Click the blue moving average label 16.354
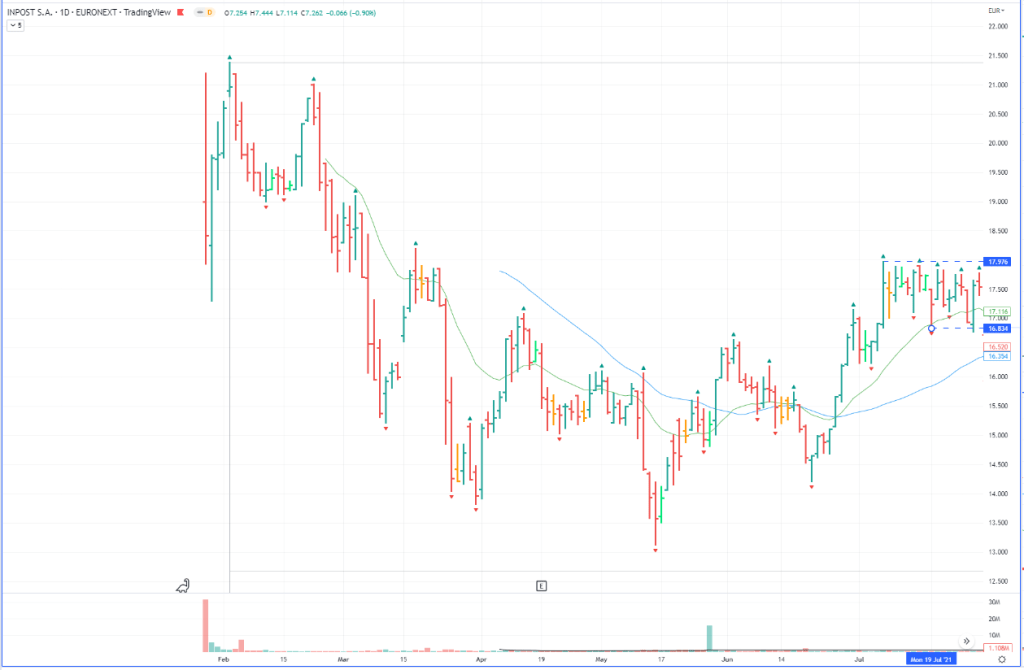Image resolution: width=1024 pixels, height=670 pixels. click(997, 356)
